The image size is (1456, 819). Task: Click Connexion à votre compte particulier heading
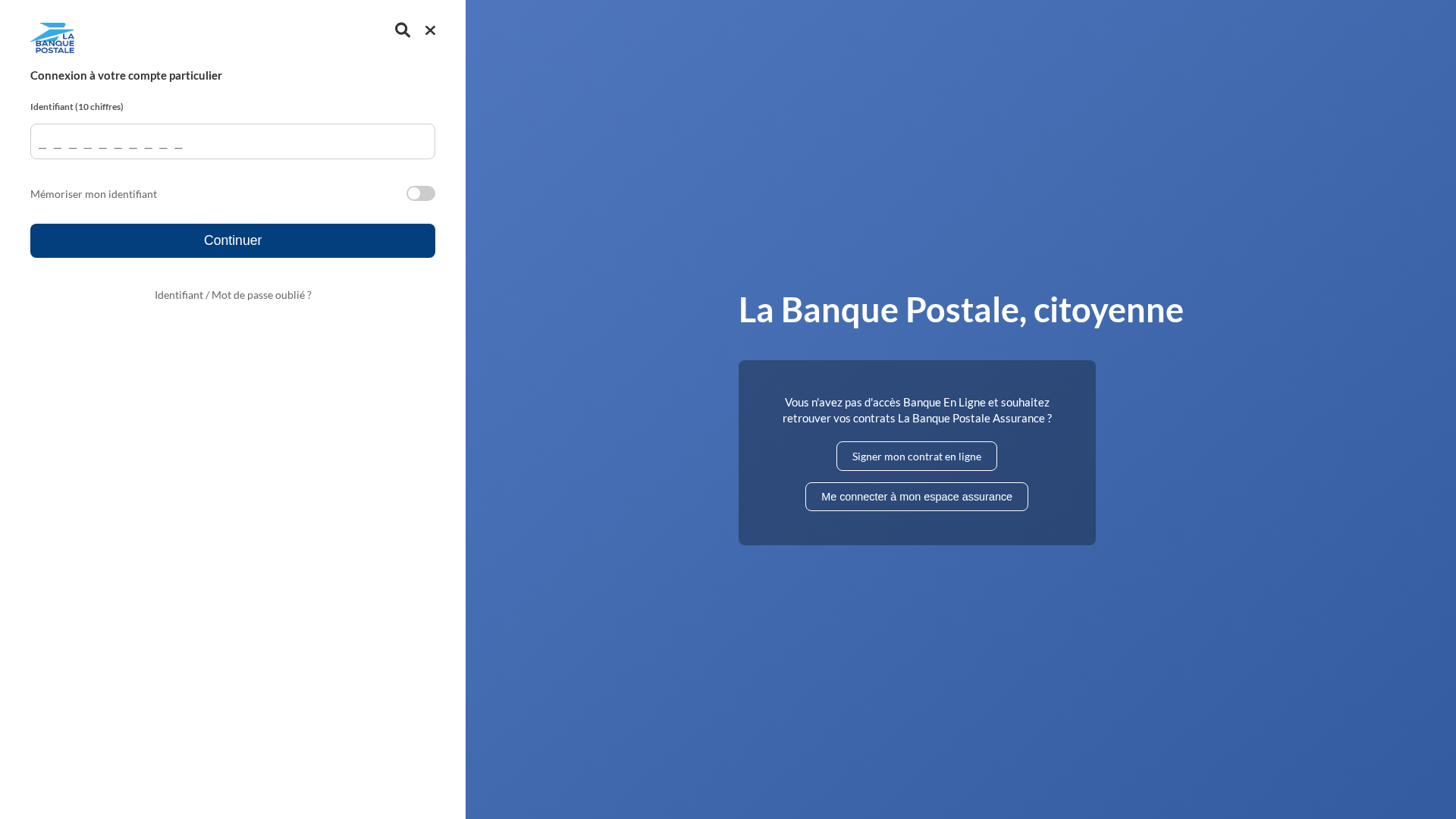[126, 75]
